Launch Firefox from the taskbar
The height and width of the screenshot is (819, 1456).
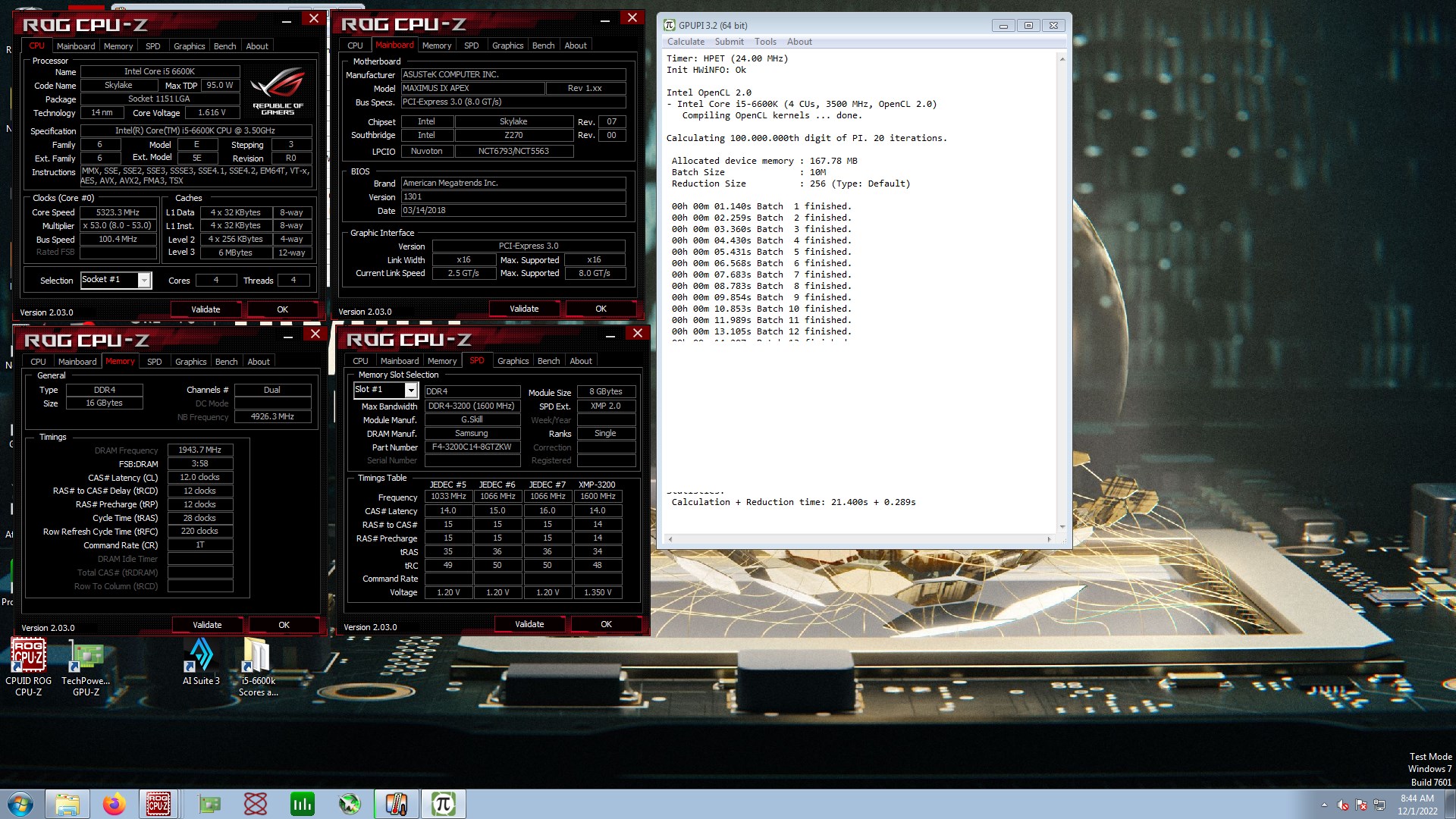[115, 804]
